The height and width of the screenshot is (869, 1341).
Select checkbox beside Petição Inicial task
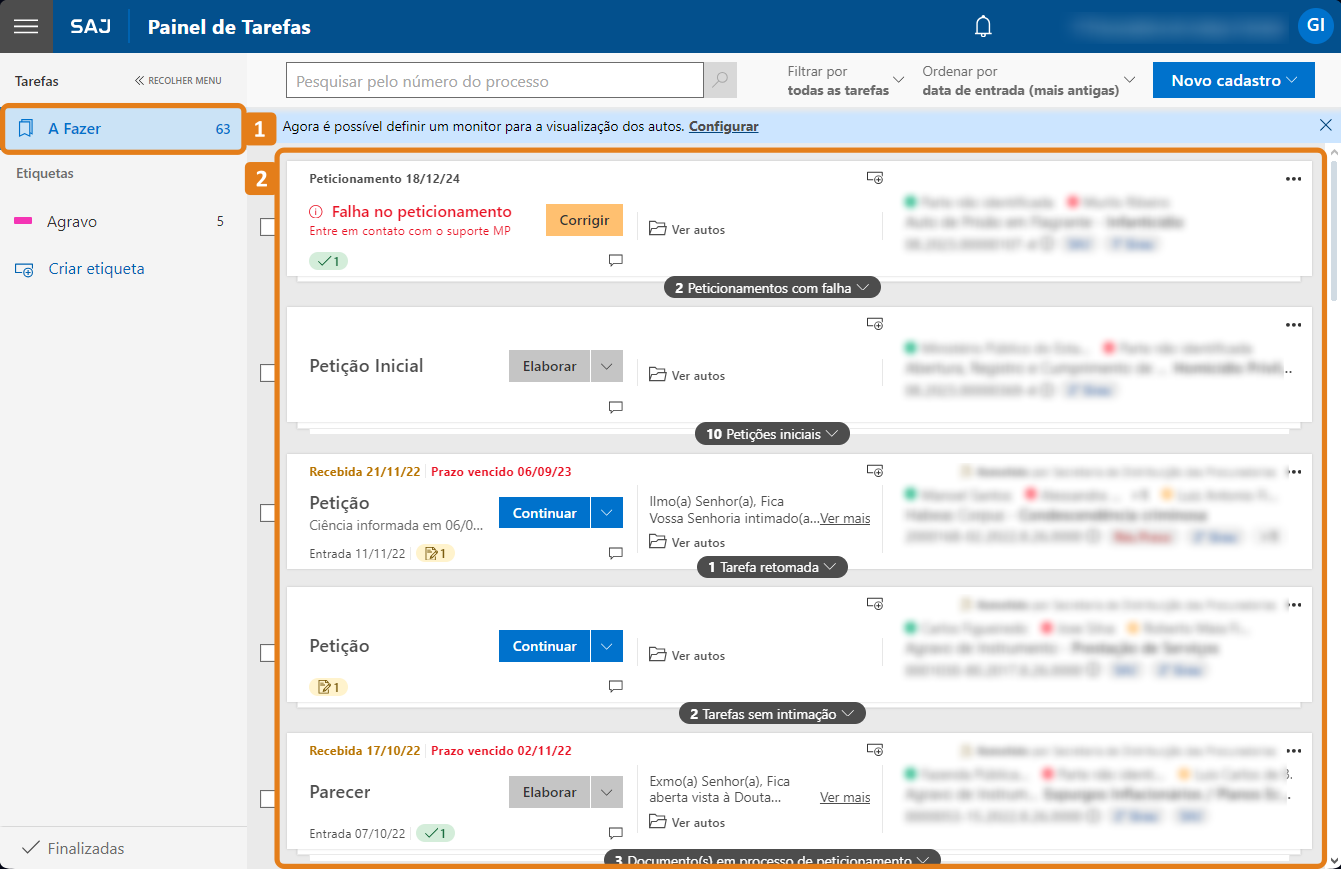[x=267, y=373]
